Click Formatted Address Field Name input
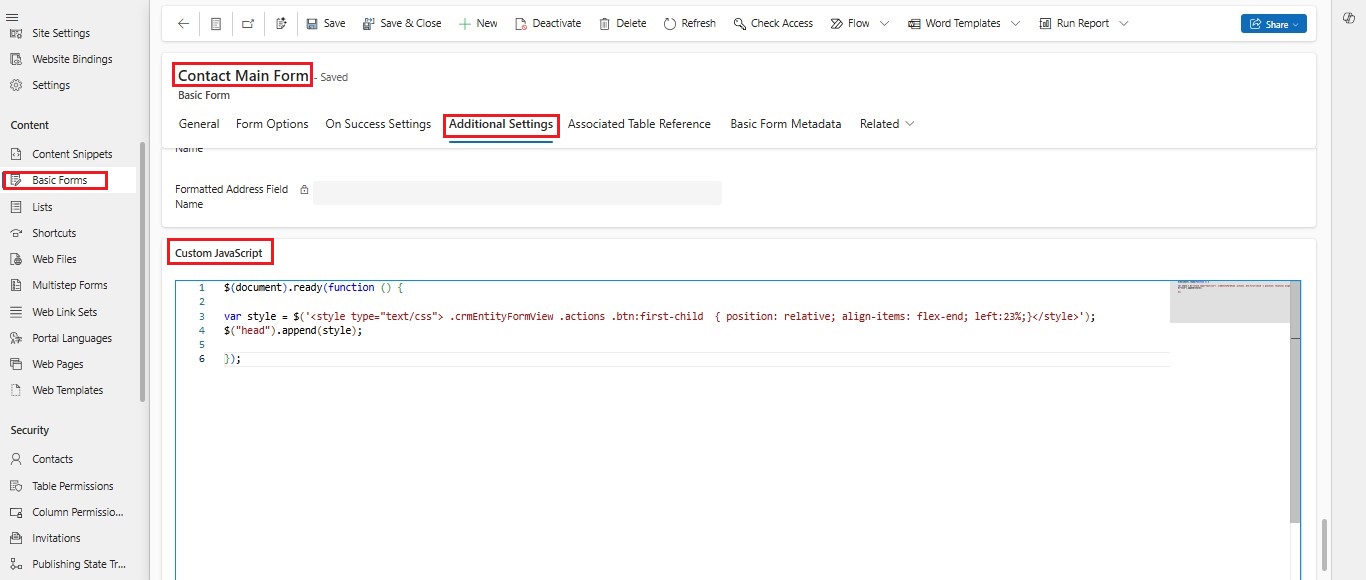 pyautogui.click(x=518, y=193)
